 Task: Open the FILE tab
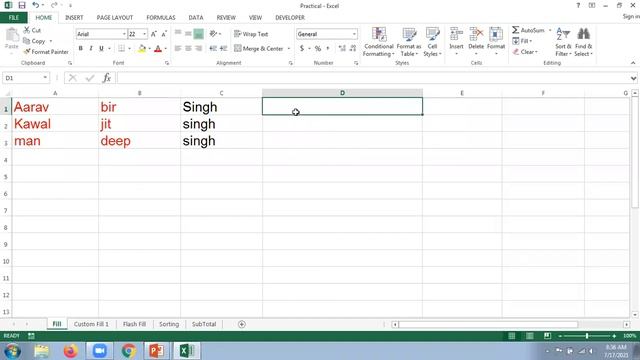[x=13, y=18]
